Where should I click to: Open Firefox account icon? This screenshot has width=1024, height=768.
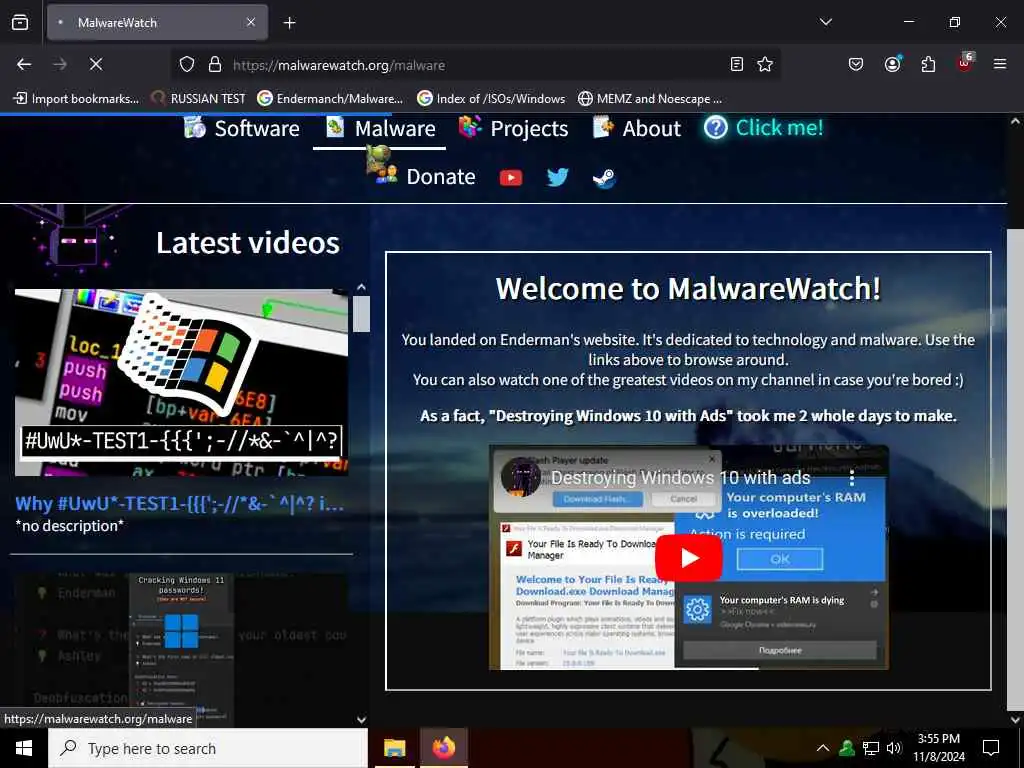[892, 64]
